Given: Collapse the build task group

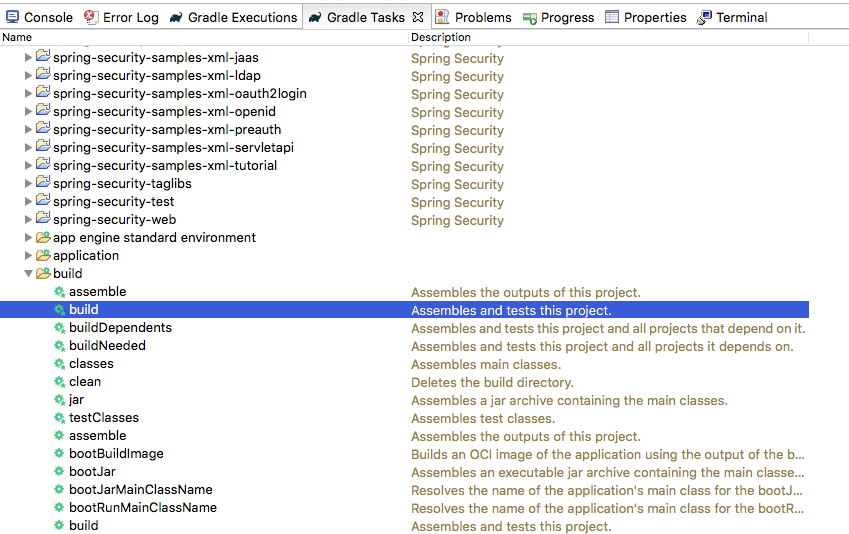Looking at the screenshot, I should click(29, 274).
